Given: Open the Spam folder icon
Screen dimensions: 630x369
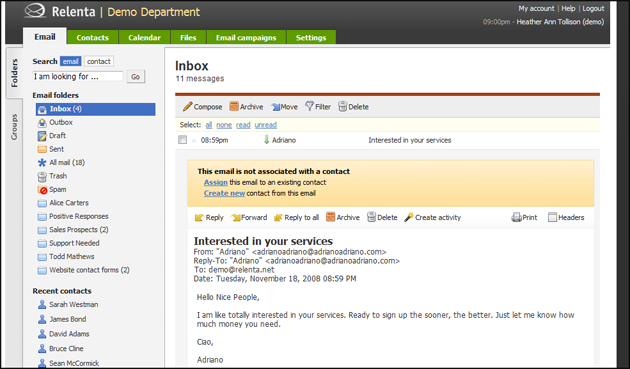Looking at the screenshot, I should [42, 190].
